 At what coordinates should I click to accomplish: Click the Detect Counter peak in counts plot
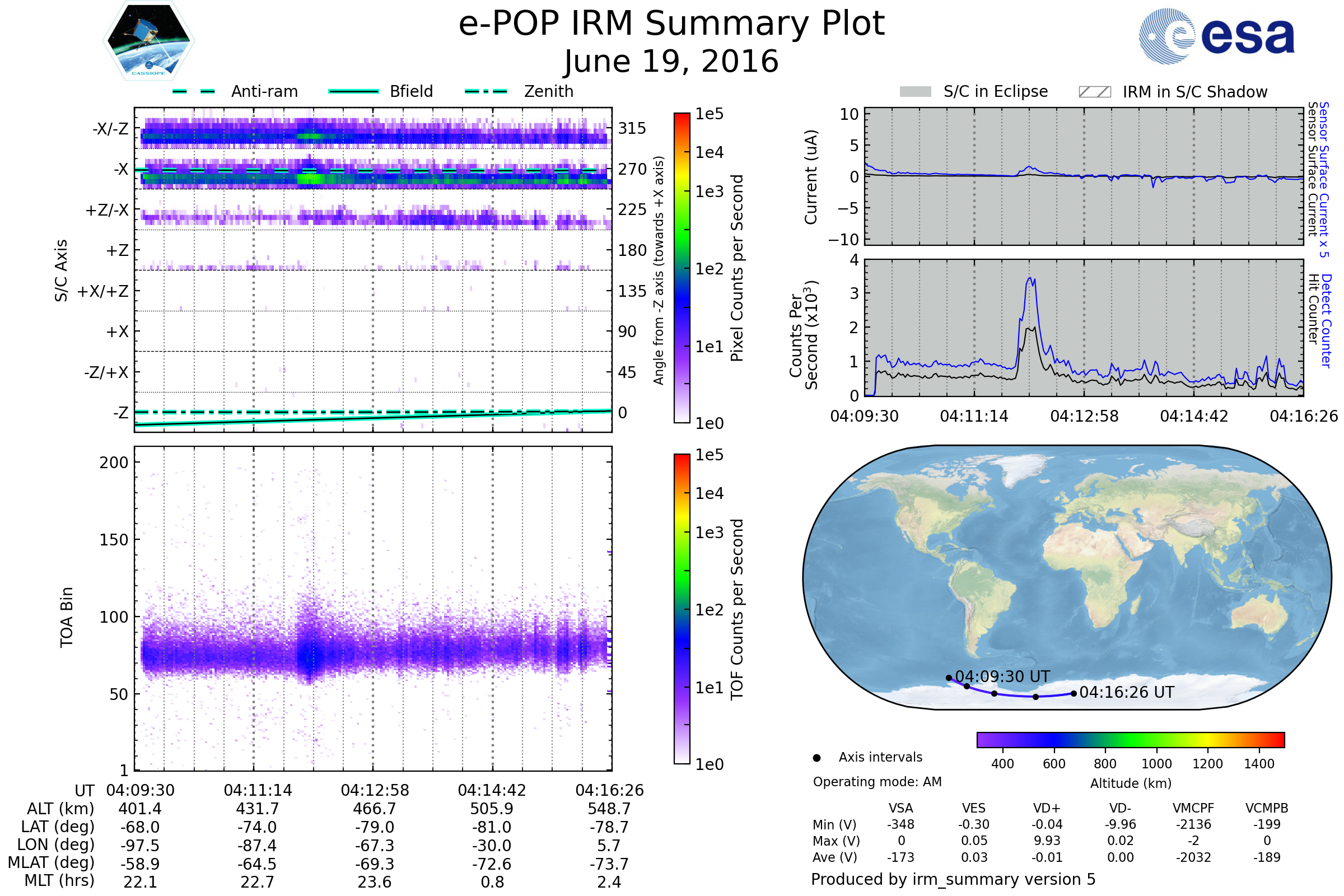[1030, 279]
